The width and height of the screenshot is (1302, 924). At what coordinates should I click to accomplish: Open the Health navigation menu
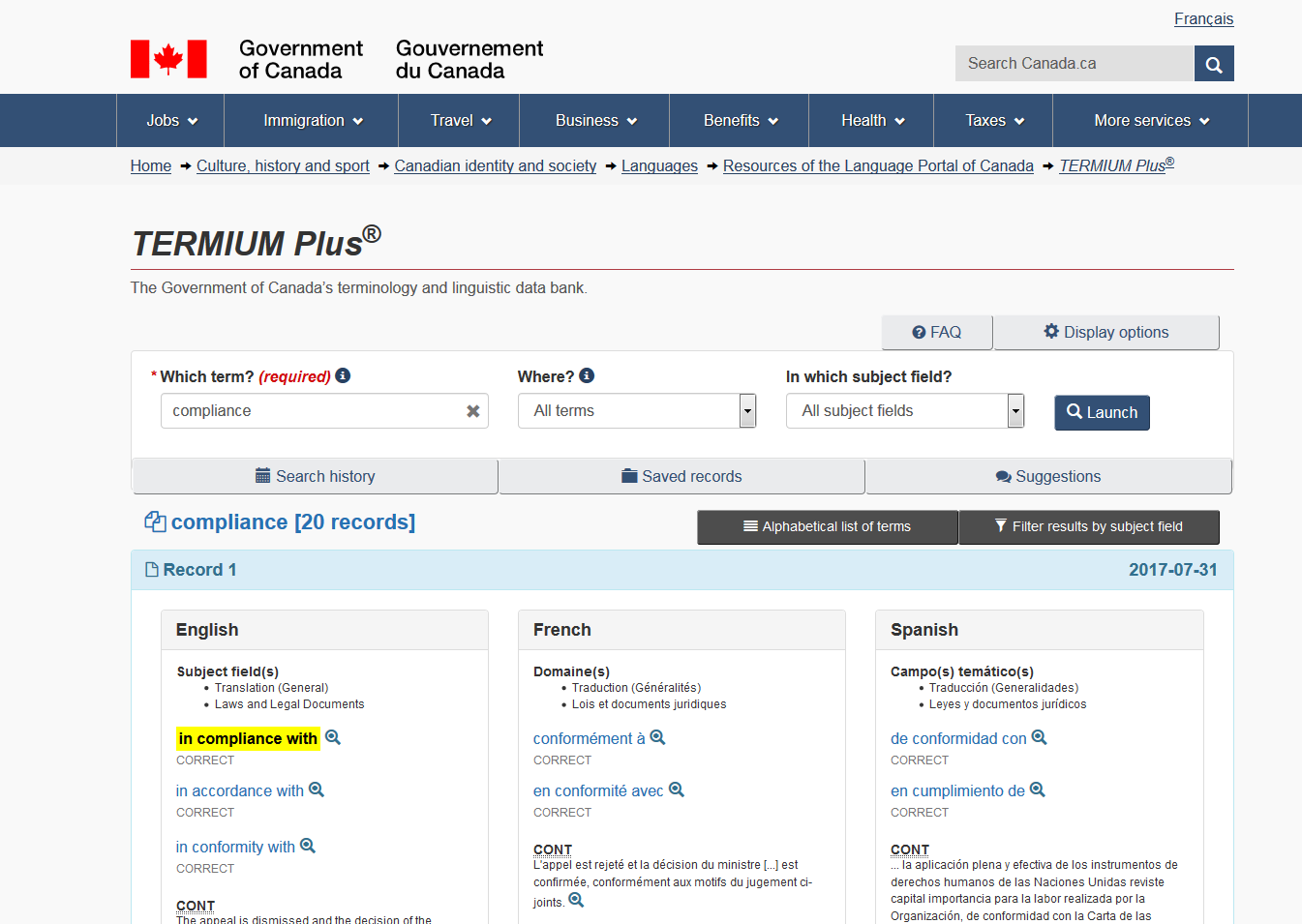point(871,121)
